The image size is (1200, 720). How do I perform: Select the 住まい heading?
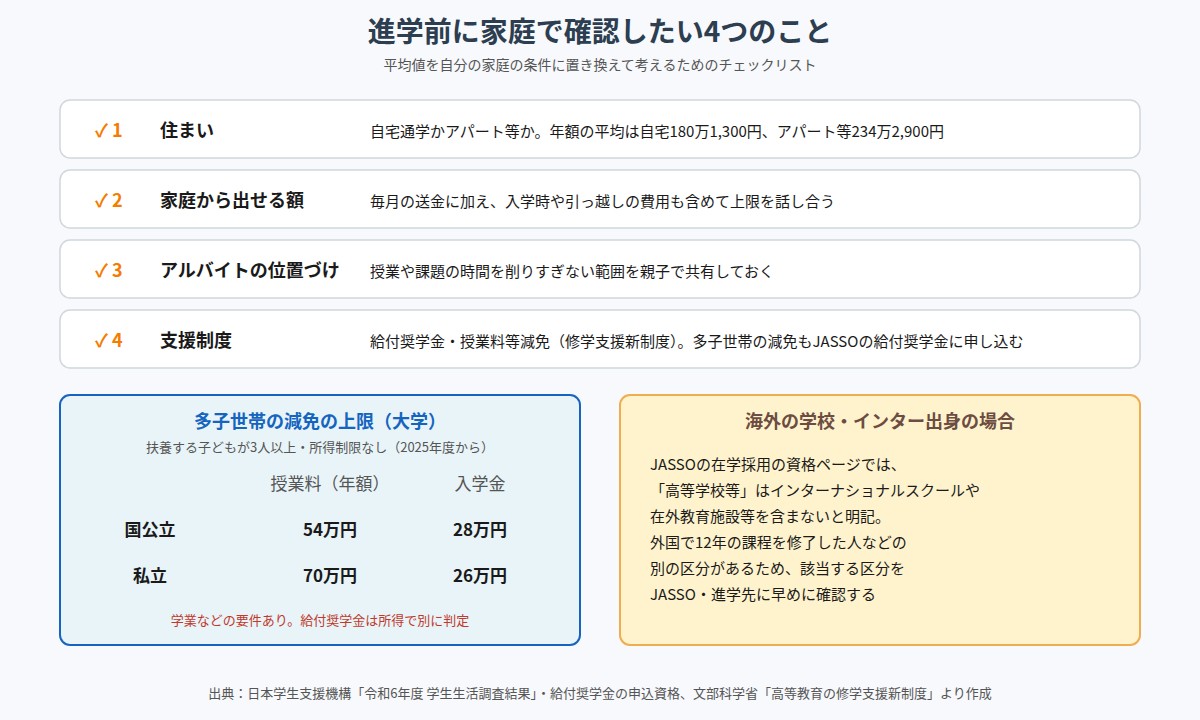187,130
